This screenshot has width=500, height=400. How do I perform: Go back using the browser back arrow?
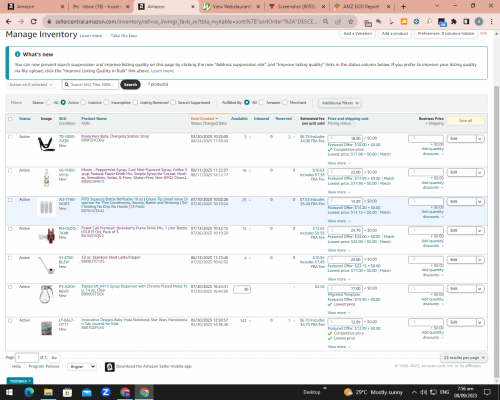point(9,21)
